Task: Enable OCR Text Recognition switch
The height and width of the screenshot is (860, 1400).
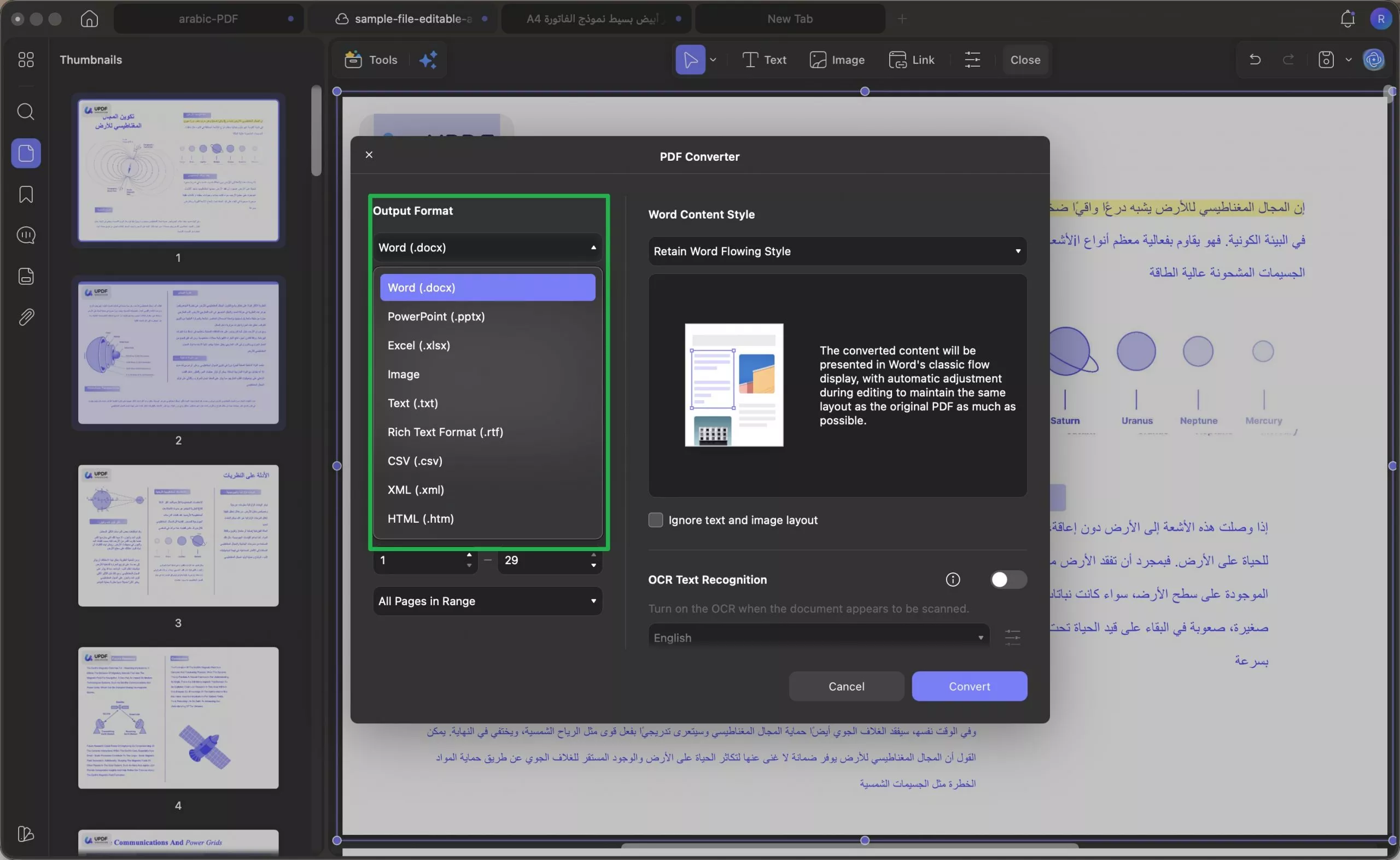Action: coord(1007,580)
